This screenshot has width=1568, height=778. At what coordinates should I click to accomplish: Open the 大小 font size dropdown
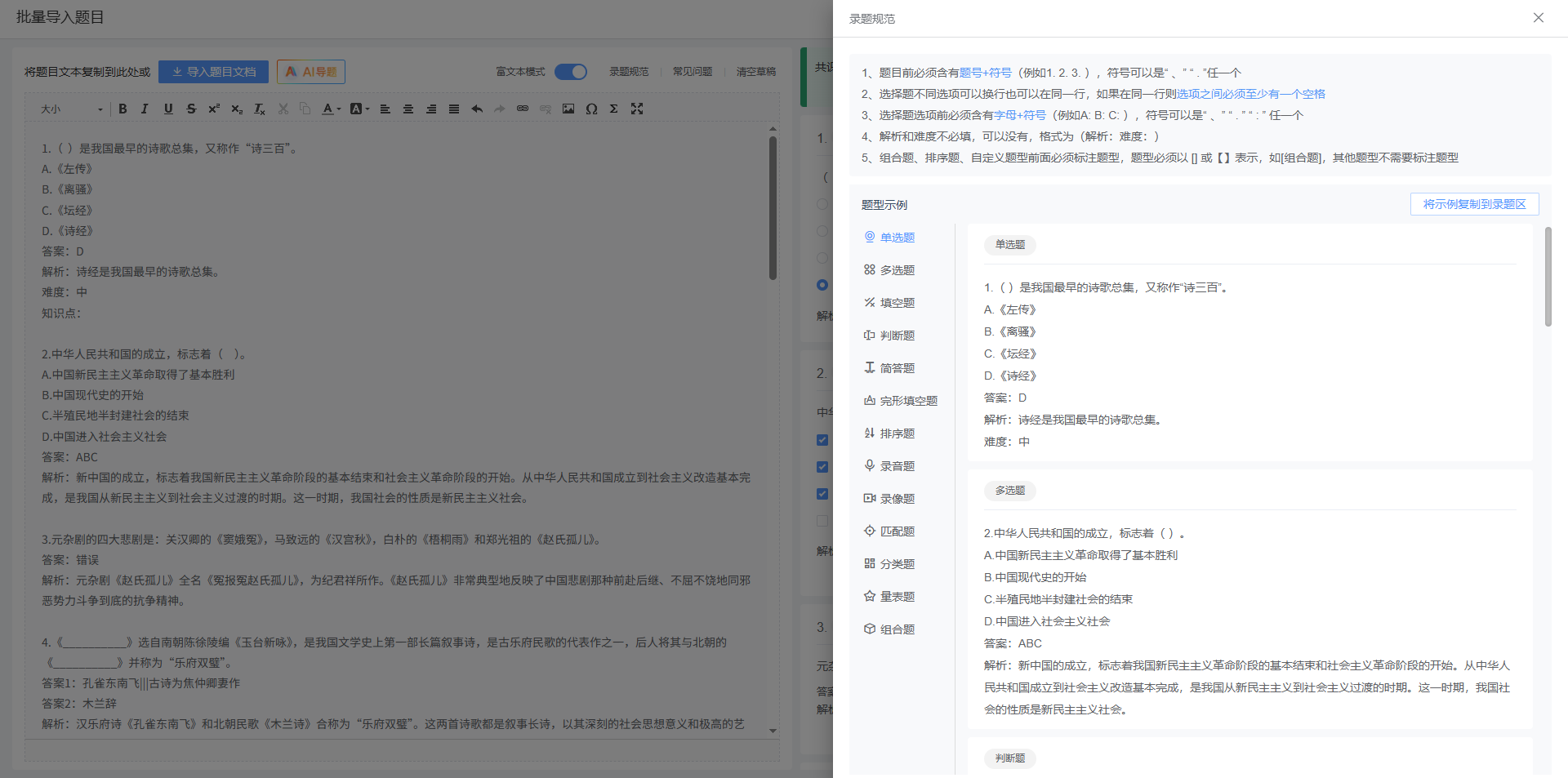[x=72, y=109]
